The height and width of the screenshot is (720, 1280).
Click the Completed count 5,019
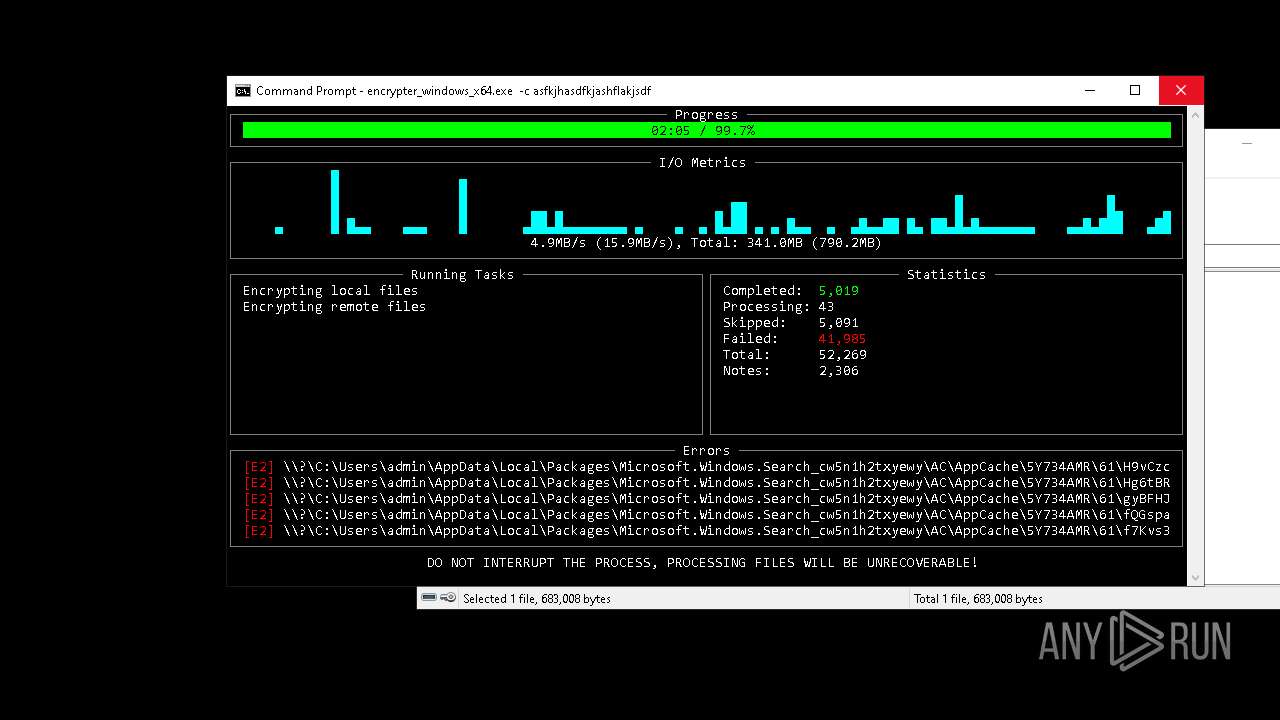(839, 291)
